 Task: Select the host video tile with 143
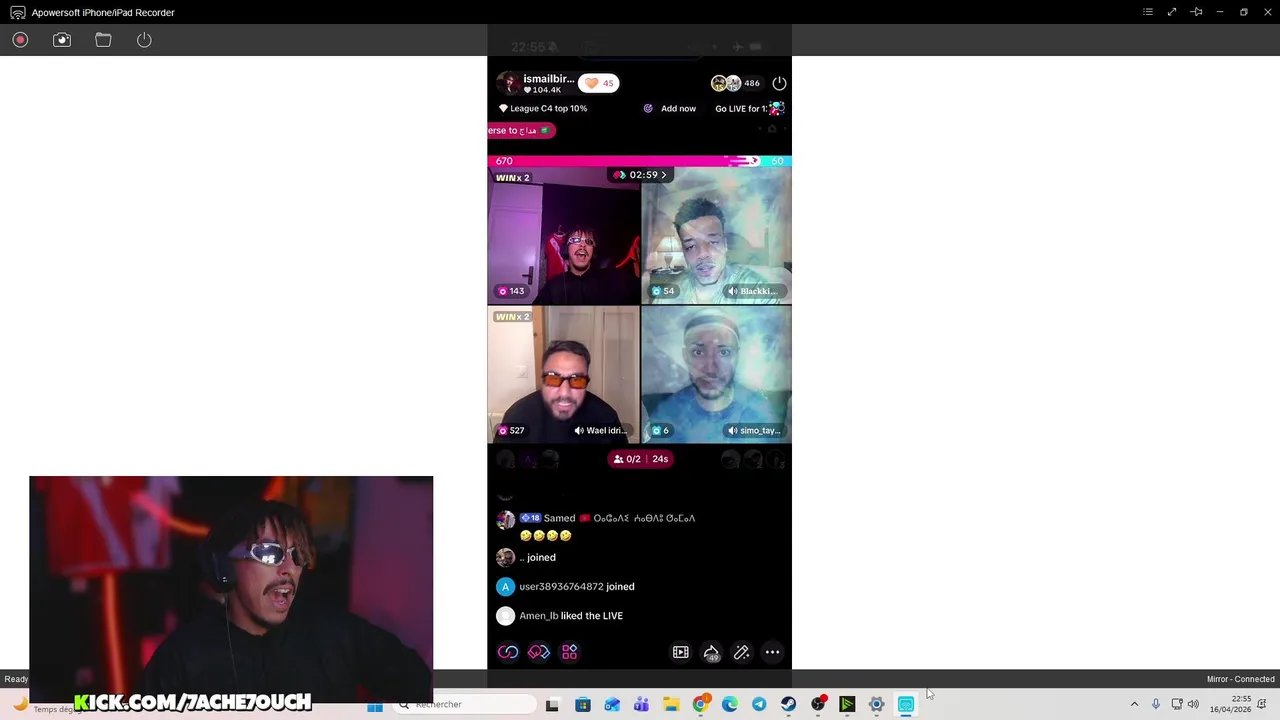coord(563,236)
